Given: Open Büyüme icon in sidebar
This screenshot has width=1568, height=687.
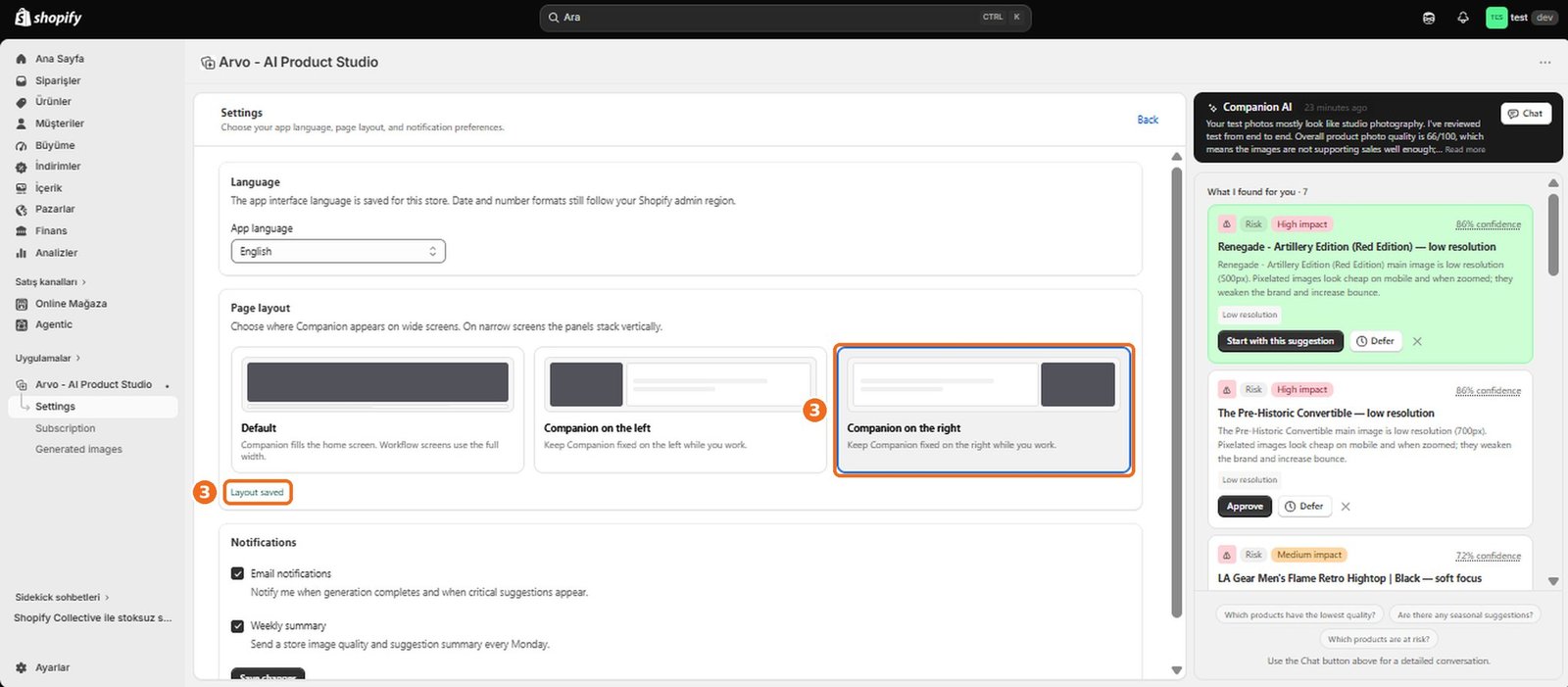Looking at the screenshot, I should point(22,145).
